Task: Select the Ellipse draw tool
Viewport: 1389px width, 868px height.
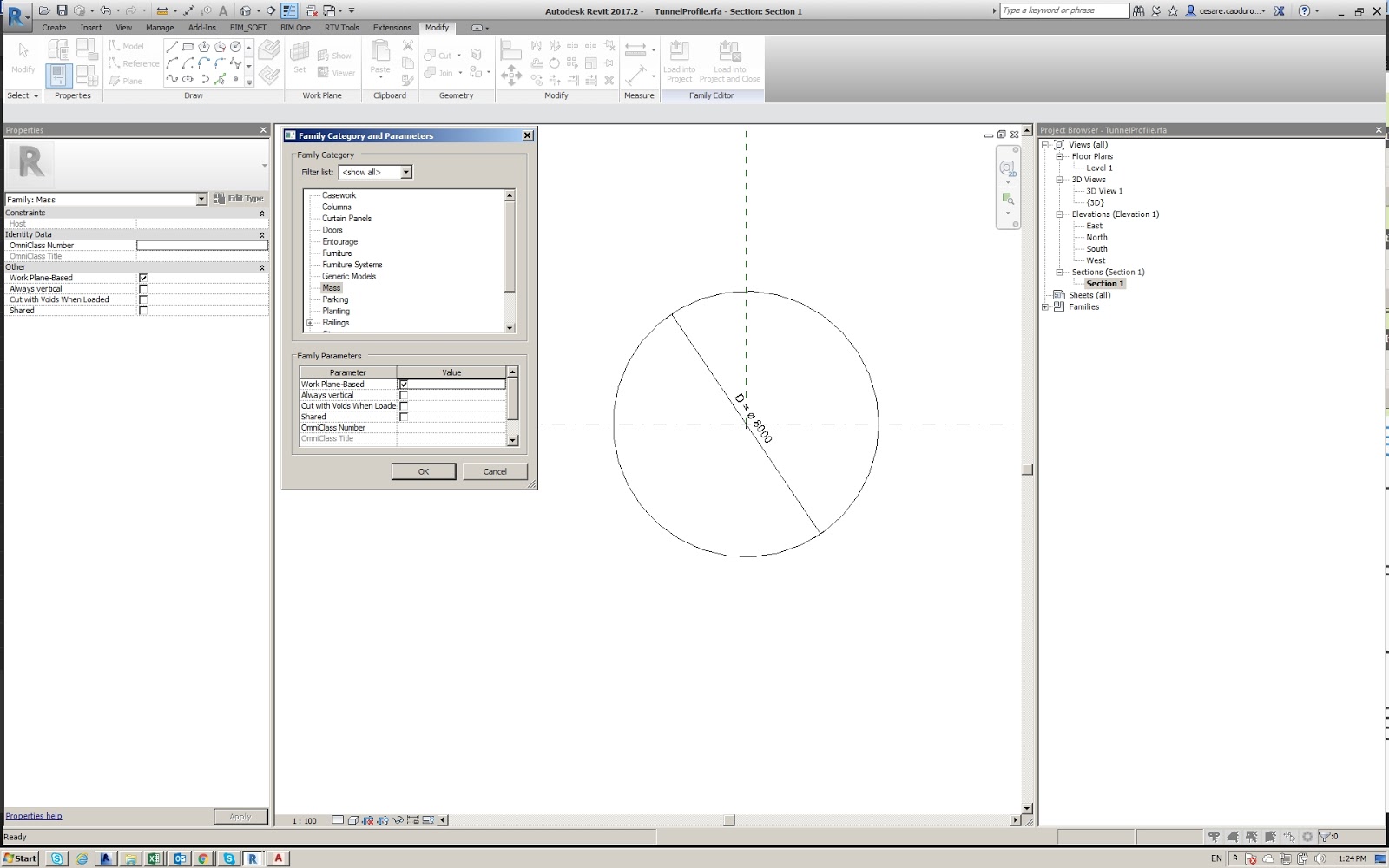Action: coord(188,79)
